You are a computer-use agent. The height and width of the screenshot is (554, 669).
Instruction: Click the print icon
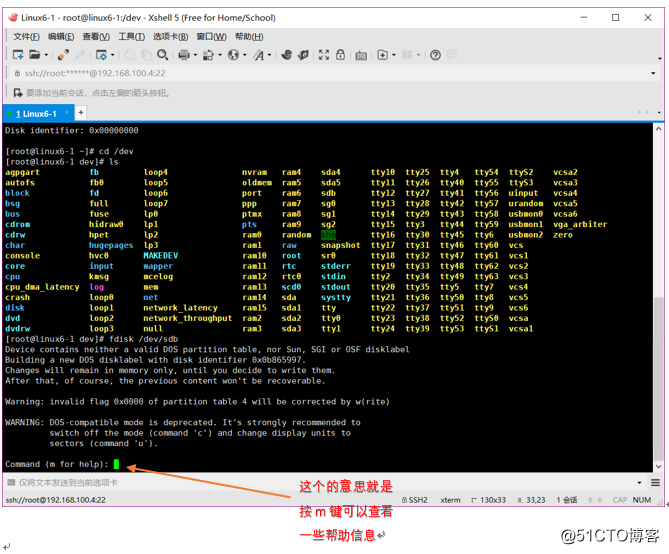[184, 55]
